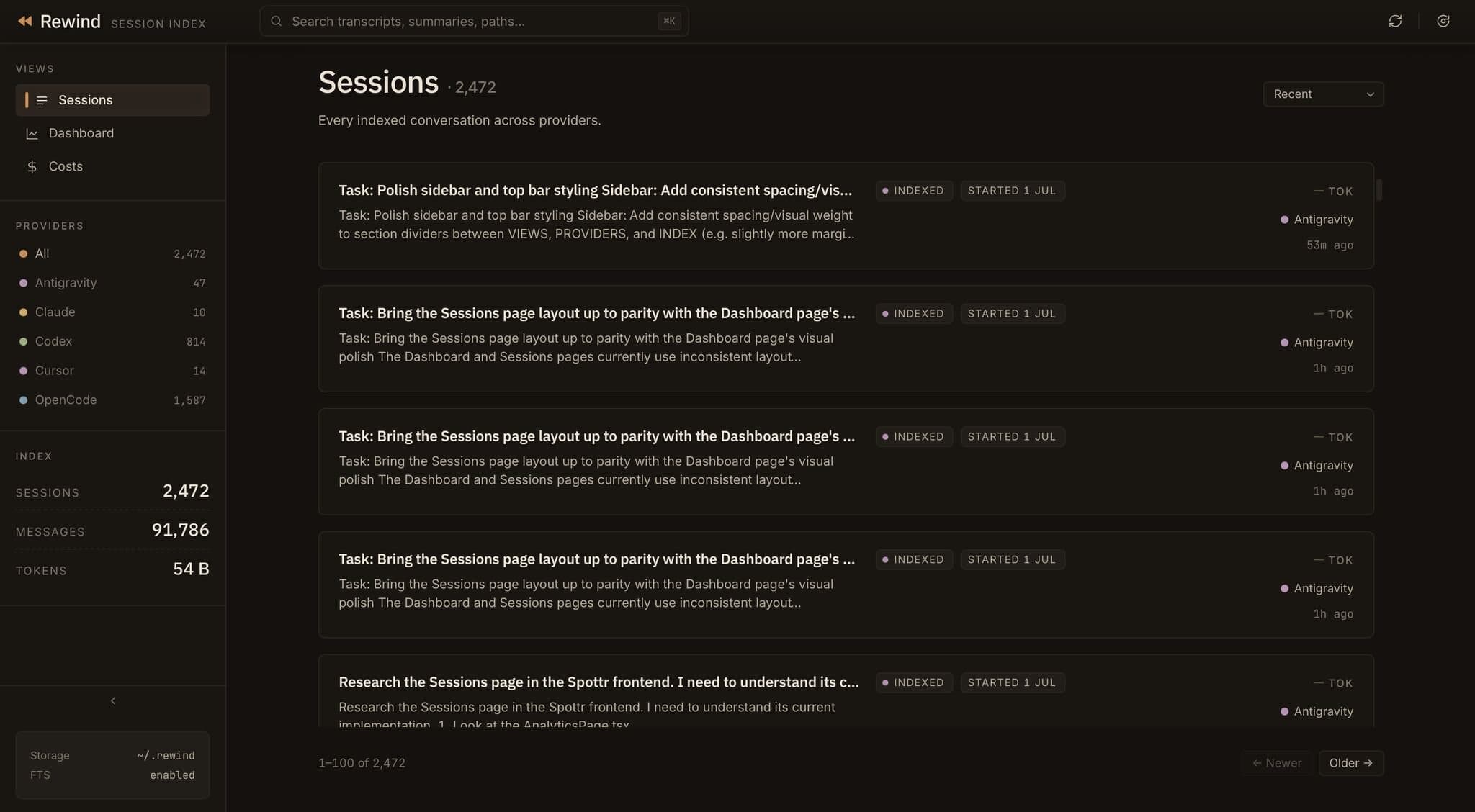The image size is (1475, 812).
Task: Click the circular settings icon top right
Action: point(1443,21)
